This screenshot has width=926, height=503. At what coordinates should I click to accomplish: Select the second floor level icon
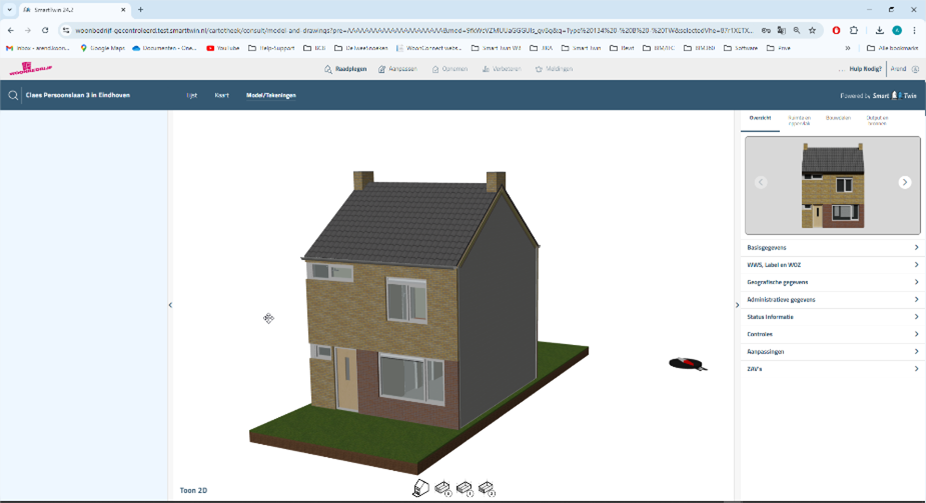tap(487, 488)
